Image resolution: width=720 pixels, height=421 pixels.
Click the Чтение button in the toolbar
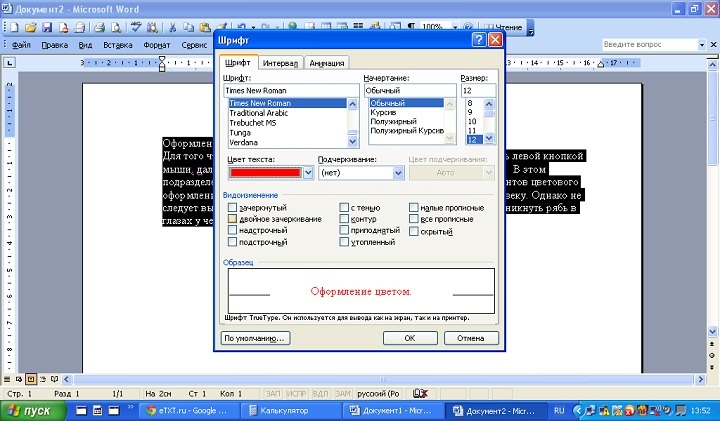(504, 28)
